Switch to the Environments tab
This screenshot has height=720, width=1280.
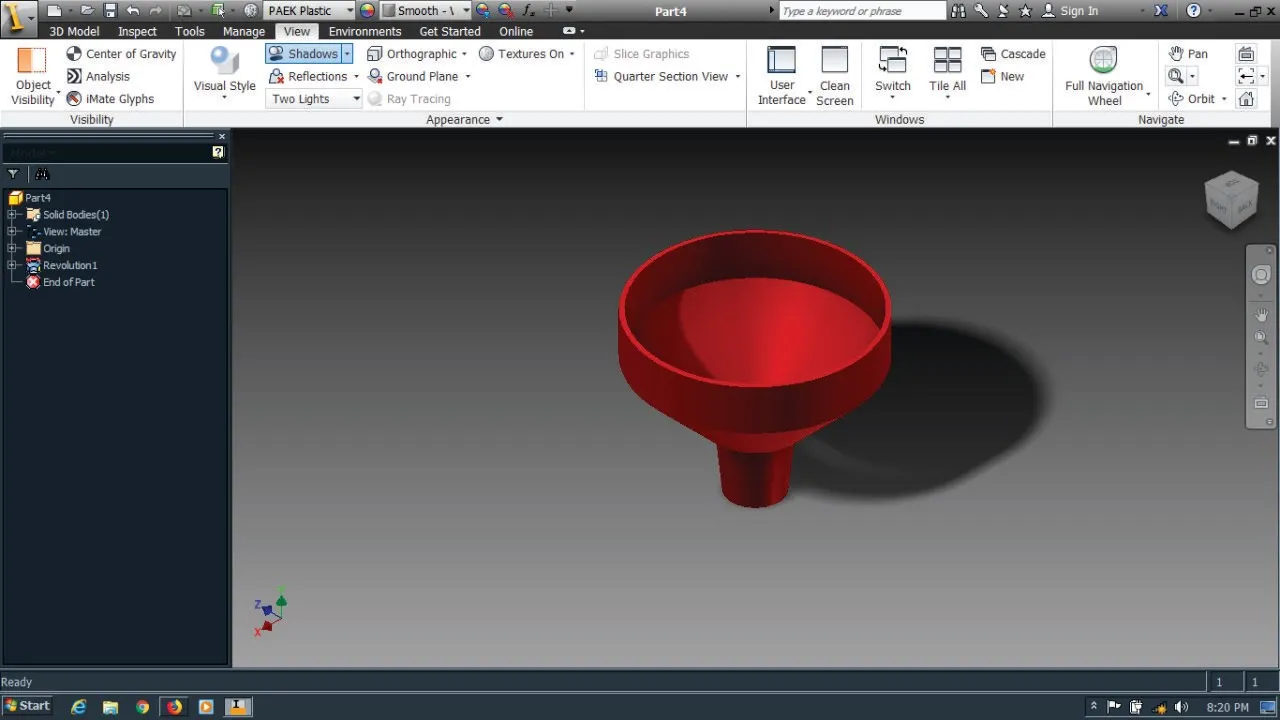tap(365, 31)
